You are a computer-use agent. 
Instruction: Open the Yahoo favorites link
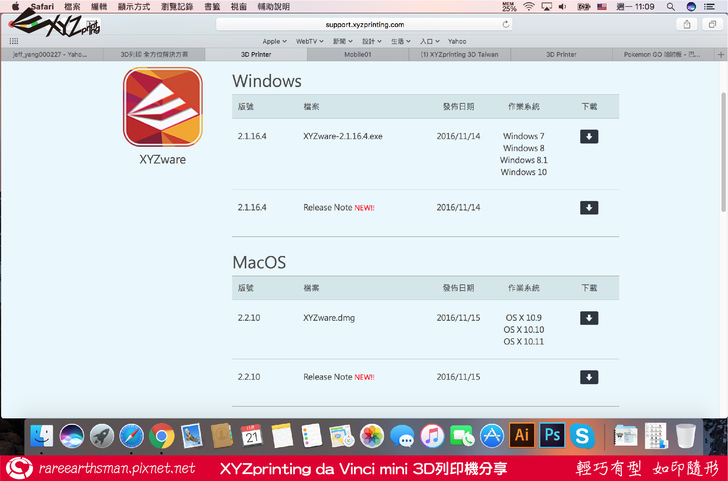pyautogui.click(x=457, y=41)
